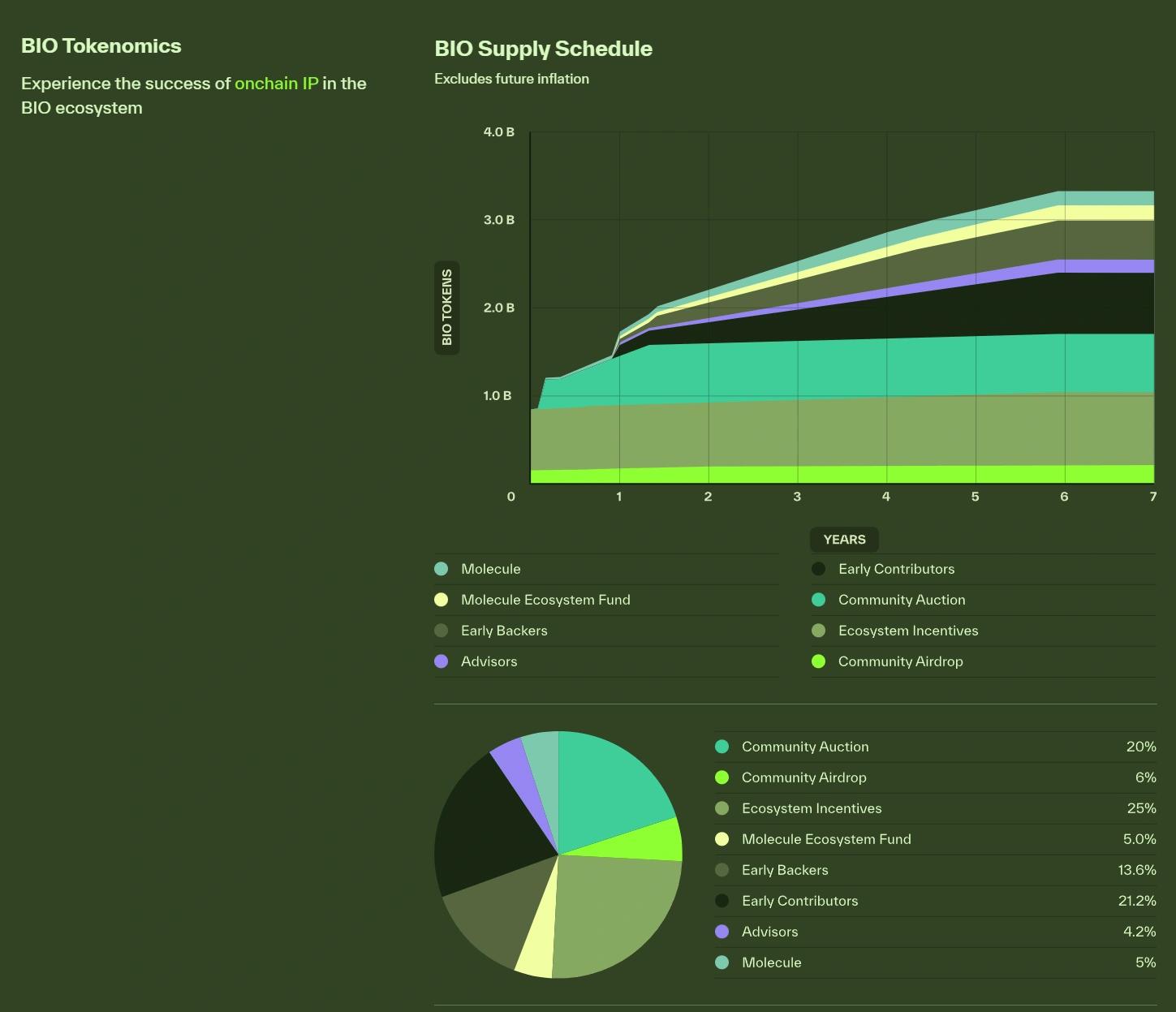Select Community Auction label in supply schedule legend
Image resolution: width=1176 pixels, height=1012 pixels.
[902, 600]
